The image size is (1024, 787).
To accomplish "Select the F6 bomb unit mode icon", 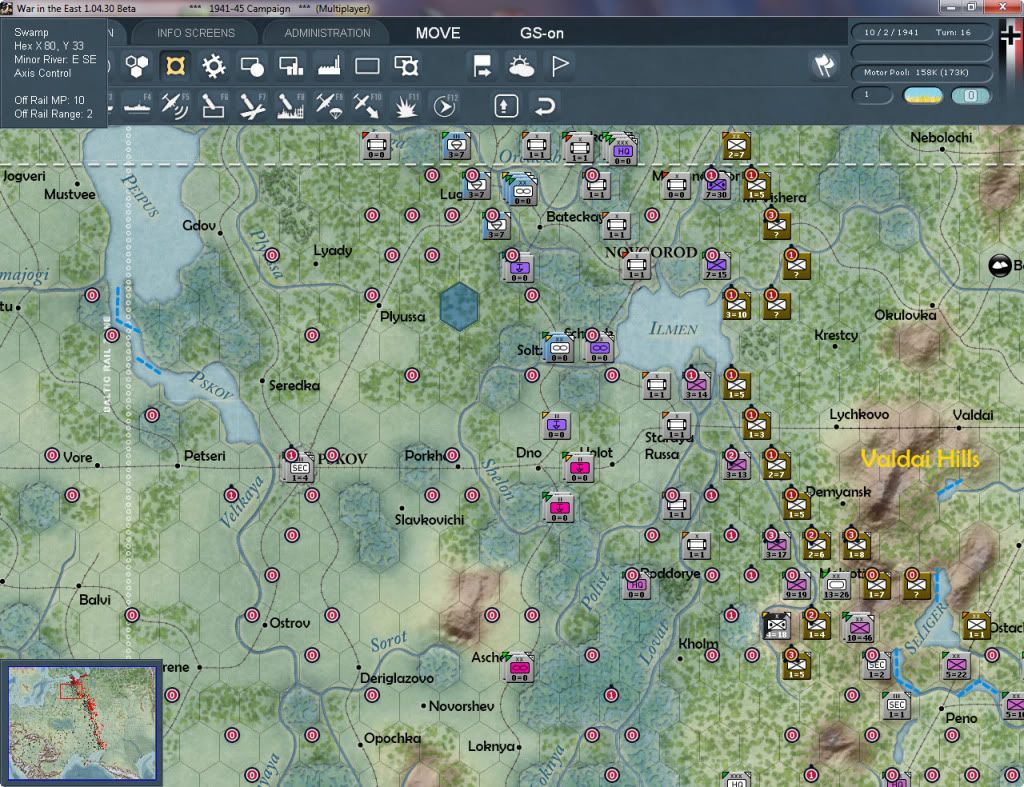I will click(214, 106).
